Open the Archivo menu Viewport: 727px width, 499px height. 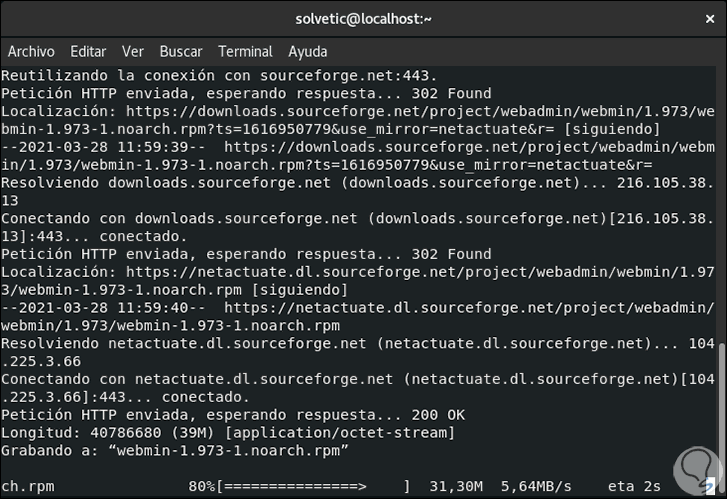[31, 51]
